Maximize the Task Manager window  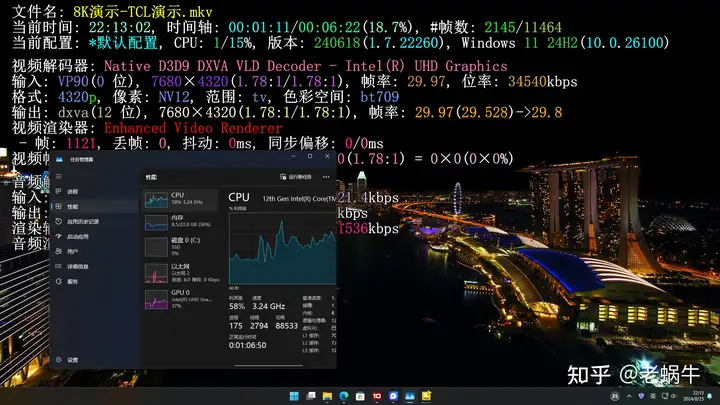[x=310, y=157]
